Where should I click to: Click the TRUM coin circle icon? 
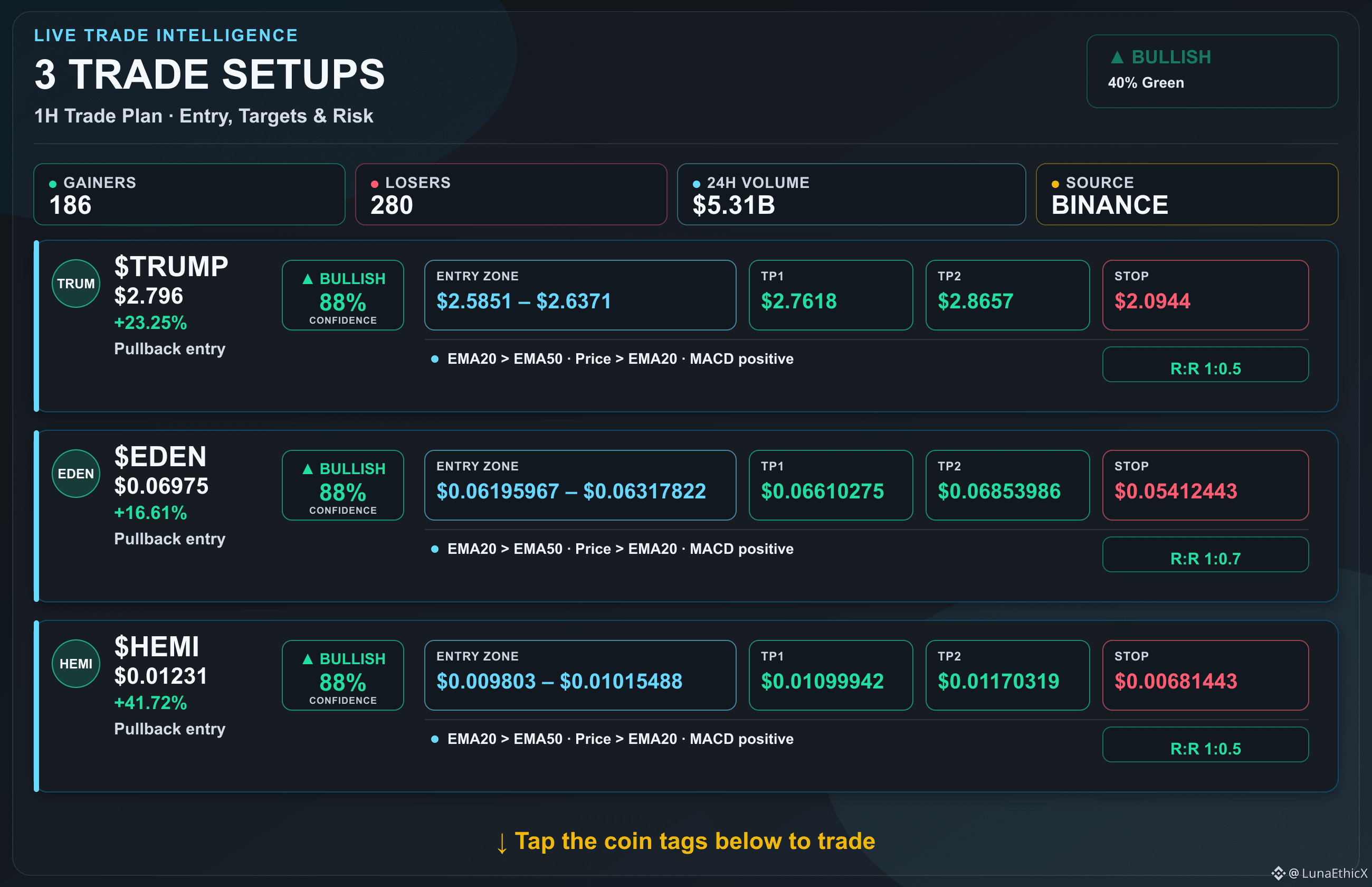point(76,284)
